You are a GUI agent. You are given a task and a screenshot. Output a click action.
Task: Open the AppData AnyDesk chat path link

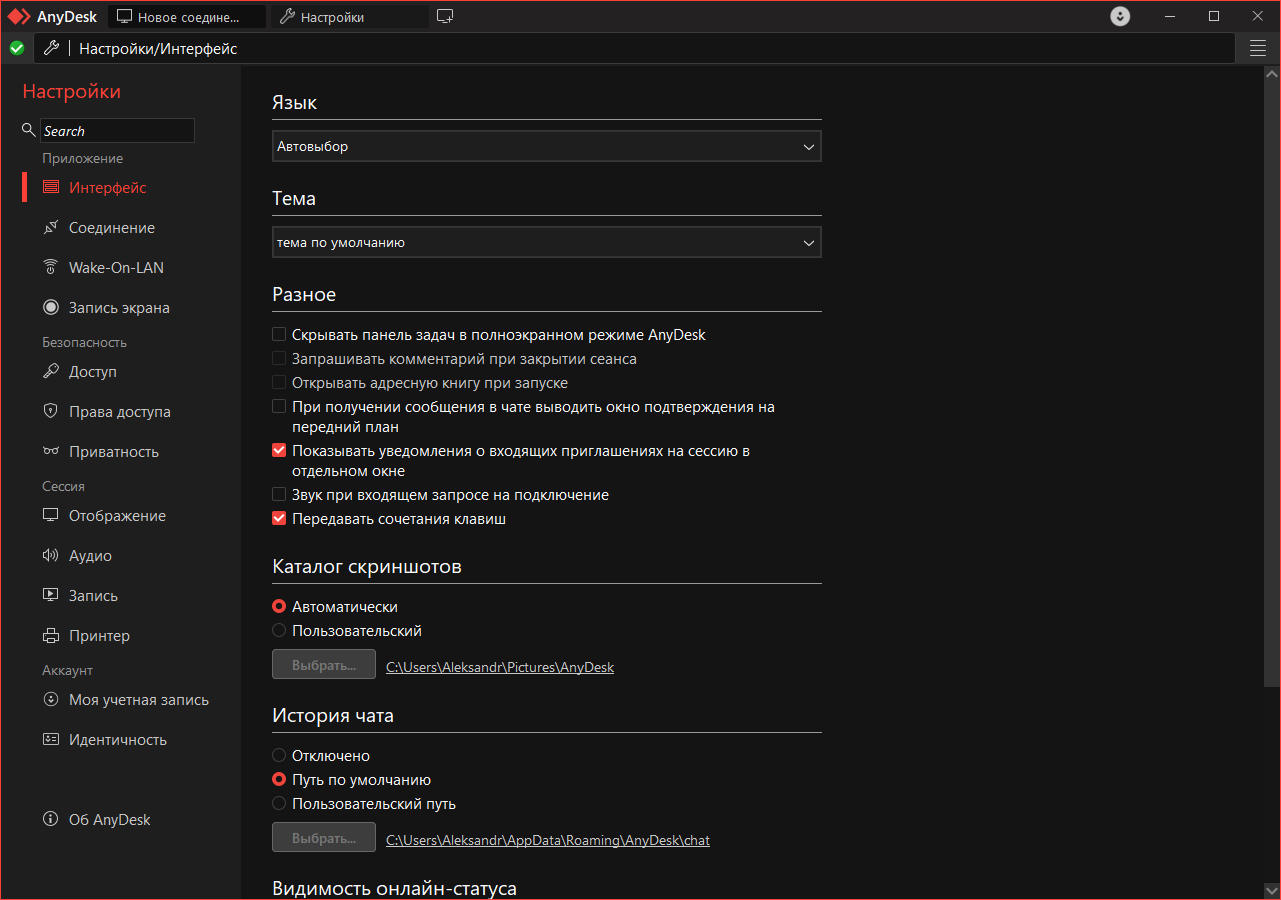(548, 840)
